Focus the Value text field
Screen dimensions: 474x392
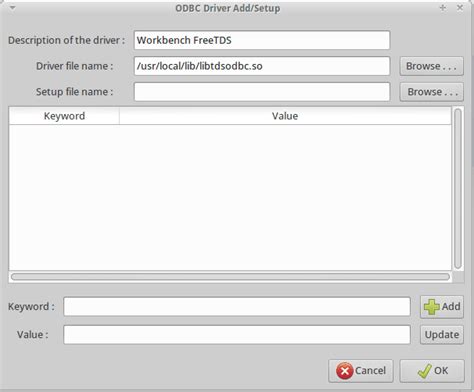(x=237, y=335)
